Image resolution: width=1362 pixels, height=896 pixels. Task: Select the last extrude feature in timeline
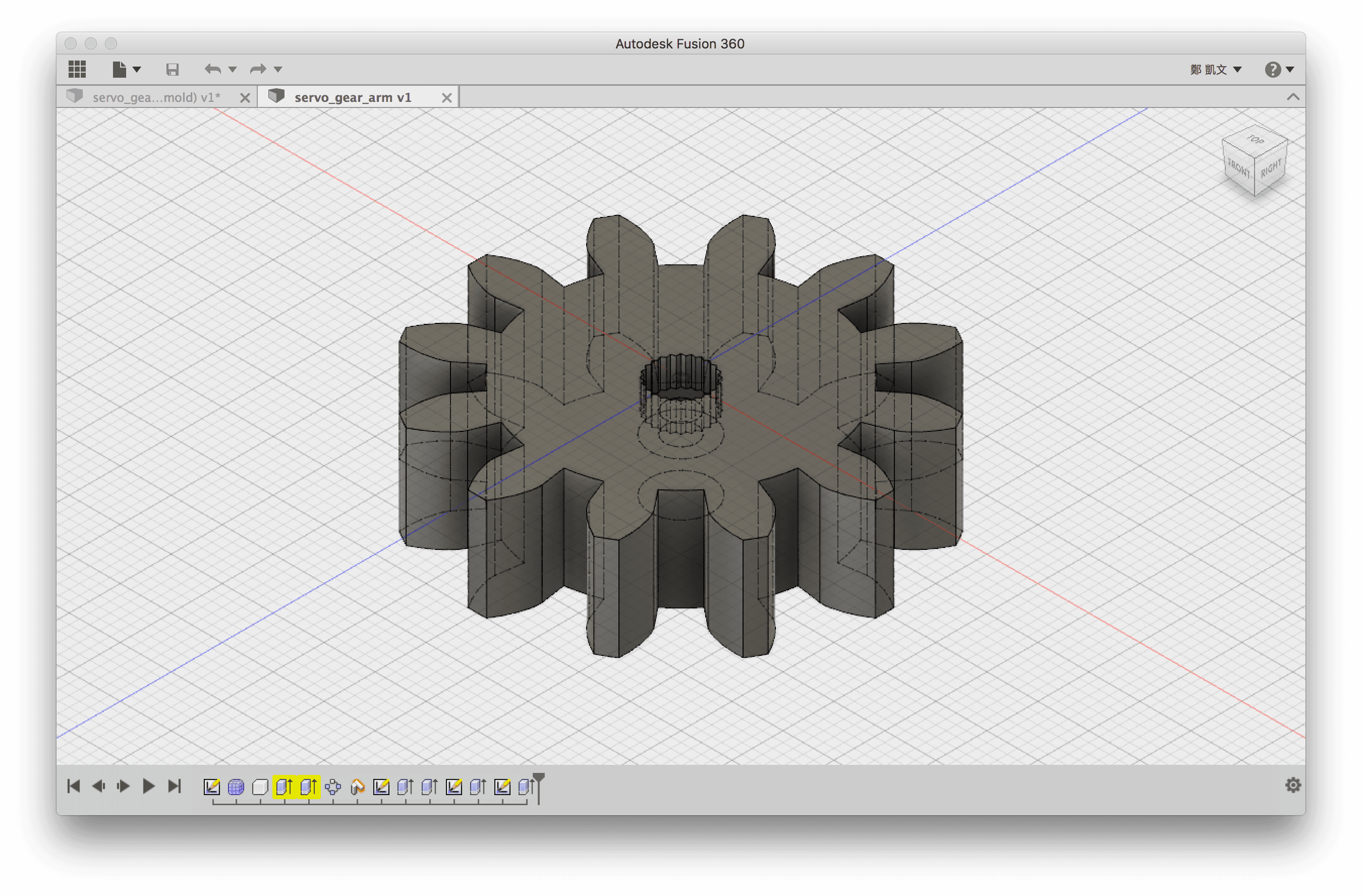[x=526, y=788]
